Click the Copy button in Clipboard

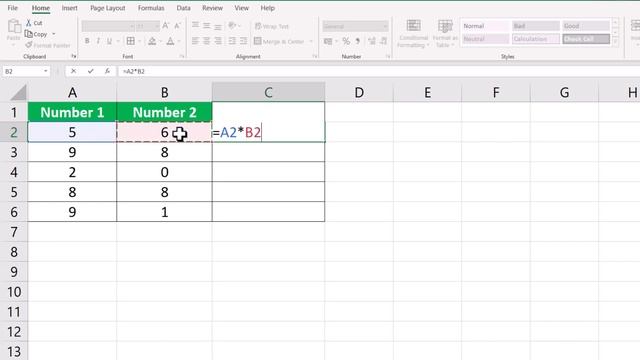click(36, 34)
